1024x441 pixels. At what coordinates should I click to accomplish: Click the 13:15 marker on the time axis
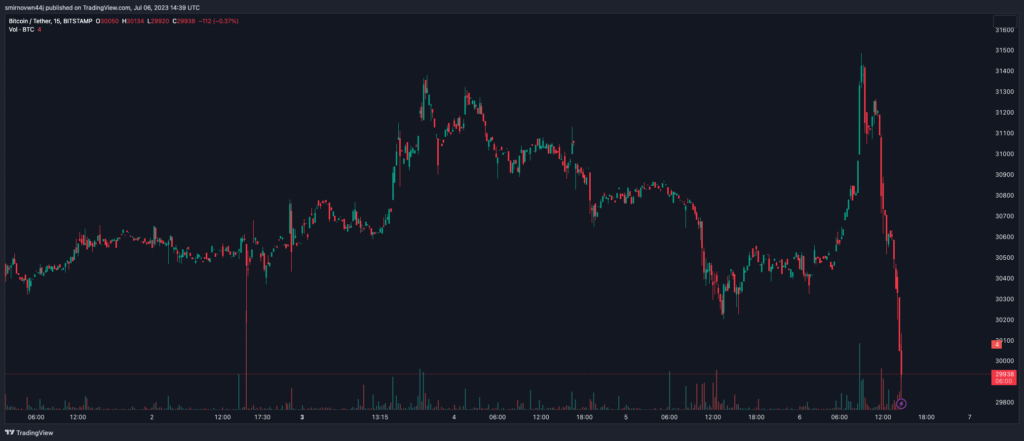click(x=379, y=417)
